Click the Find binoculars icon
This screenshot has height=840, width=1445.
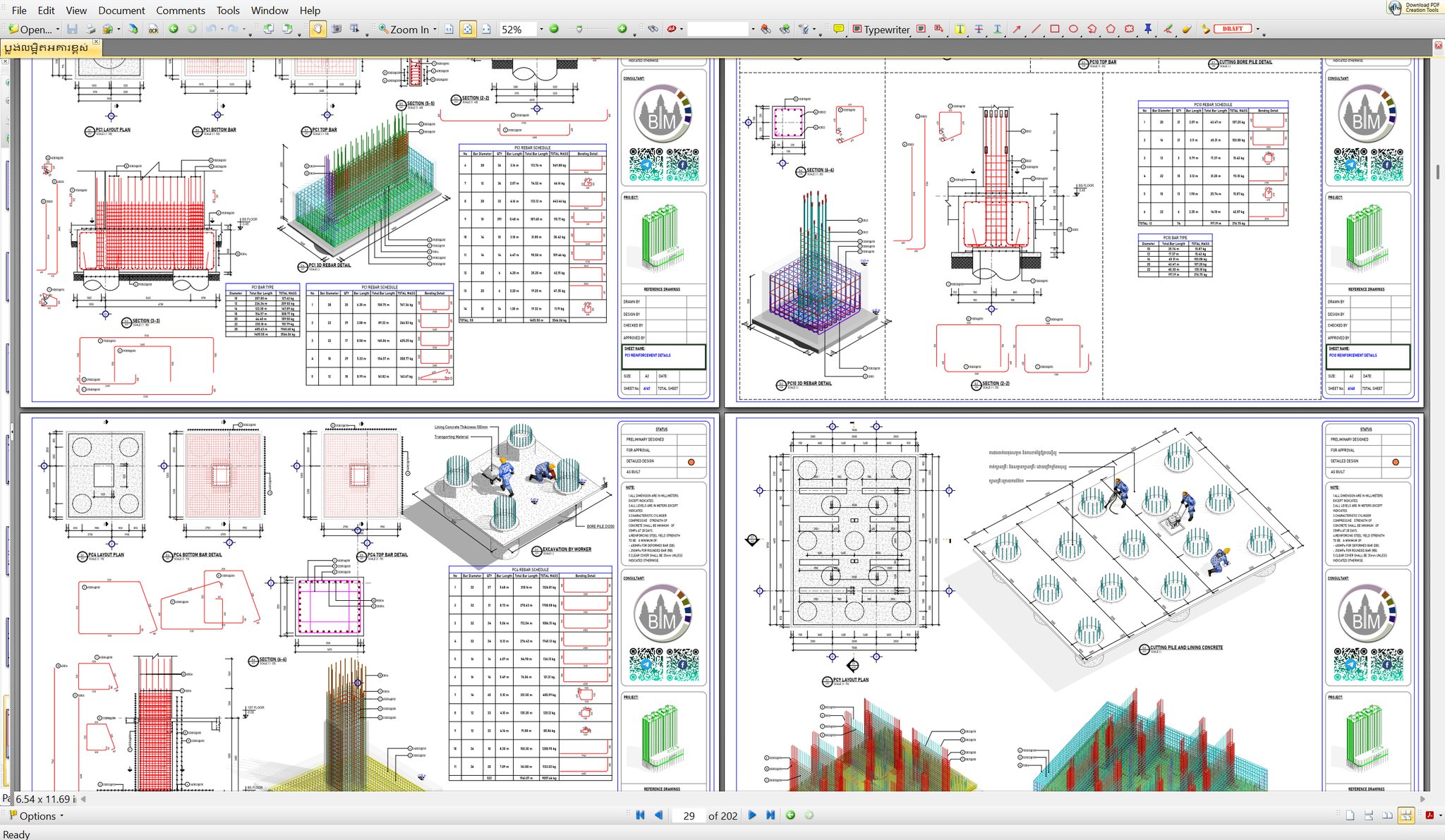(653, 29)
